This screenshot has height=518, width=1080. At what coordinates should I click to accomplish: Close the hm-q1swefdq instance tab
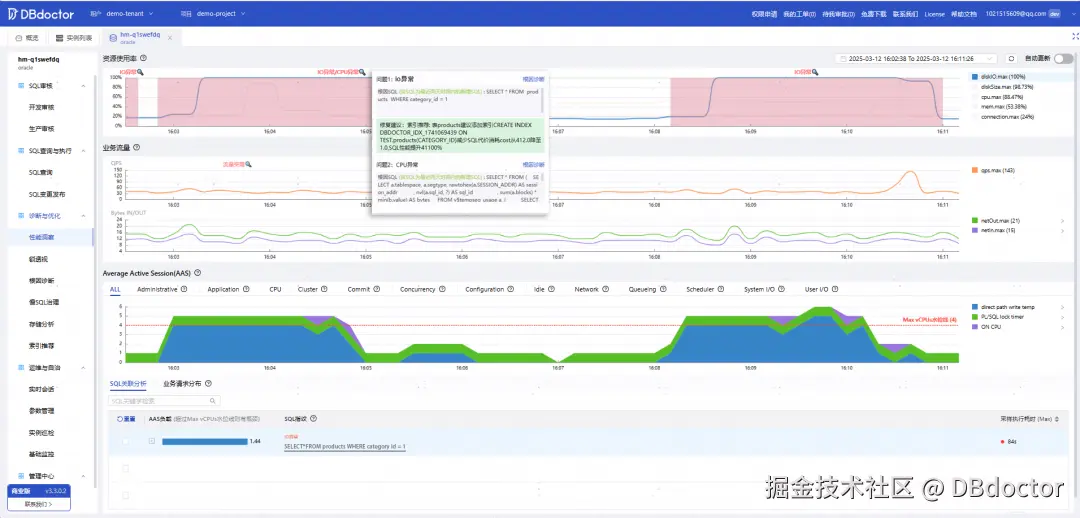point(170,37)
